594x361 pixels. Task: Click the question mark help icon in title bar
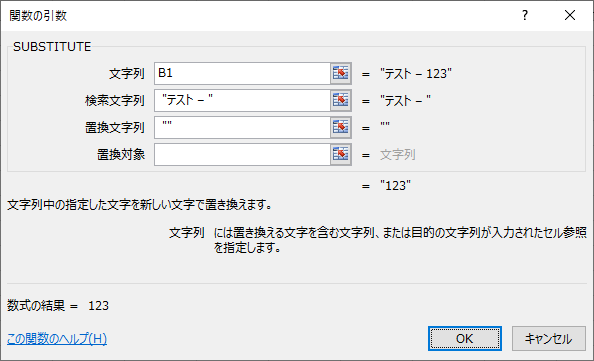pos(525,16)
